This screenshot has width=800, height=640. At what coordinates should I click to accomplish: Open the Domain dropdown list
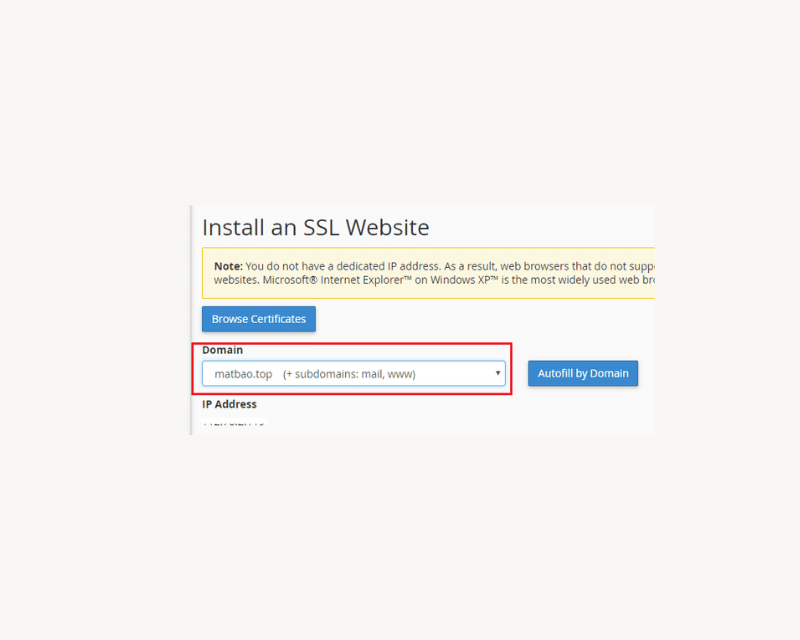click(x=353, y=374)
